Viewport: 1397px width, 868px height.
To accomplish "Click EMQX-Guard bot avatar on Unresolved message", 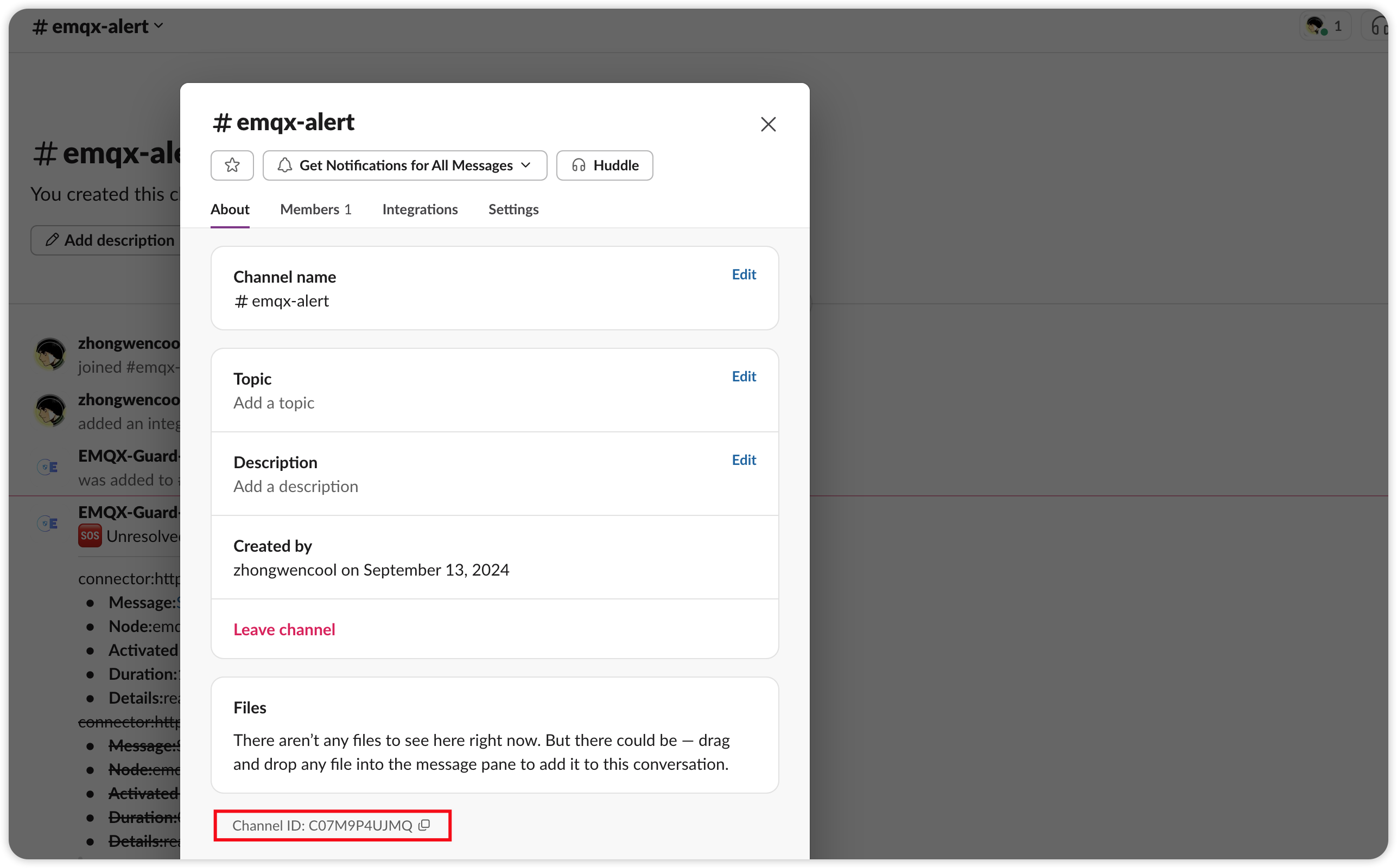I will click(x=48, y=523).
